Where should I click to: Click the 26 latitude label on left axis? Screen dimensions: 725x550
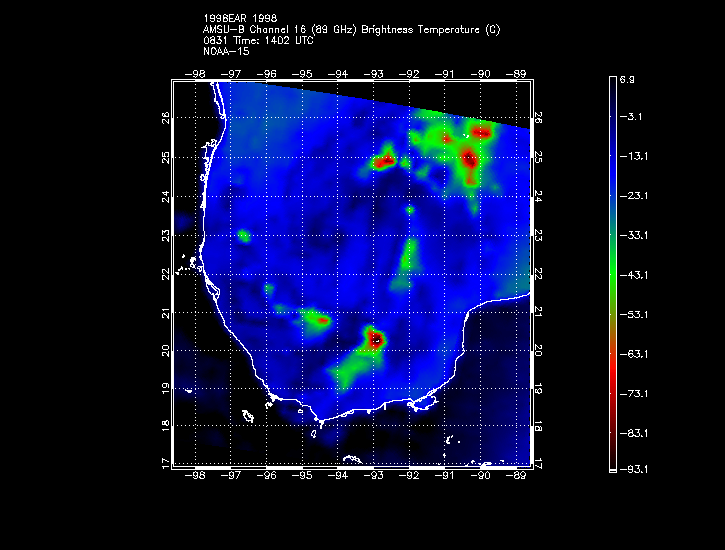click(165, 117)
